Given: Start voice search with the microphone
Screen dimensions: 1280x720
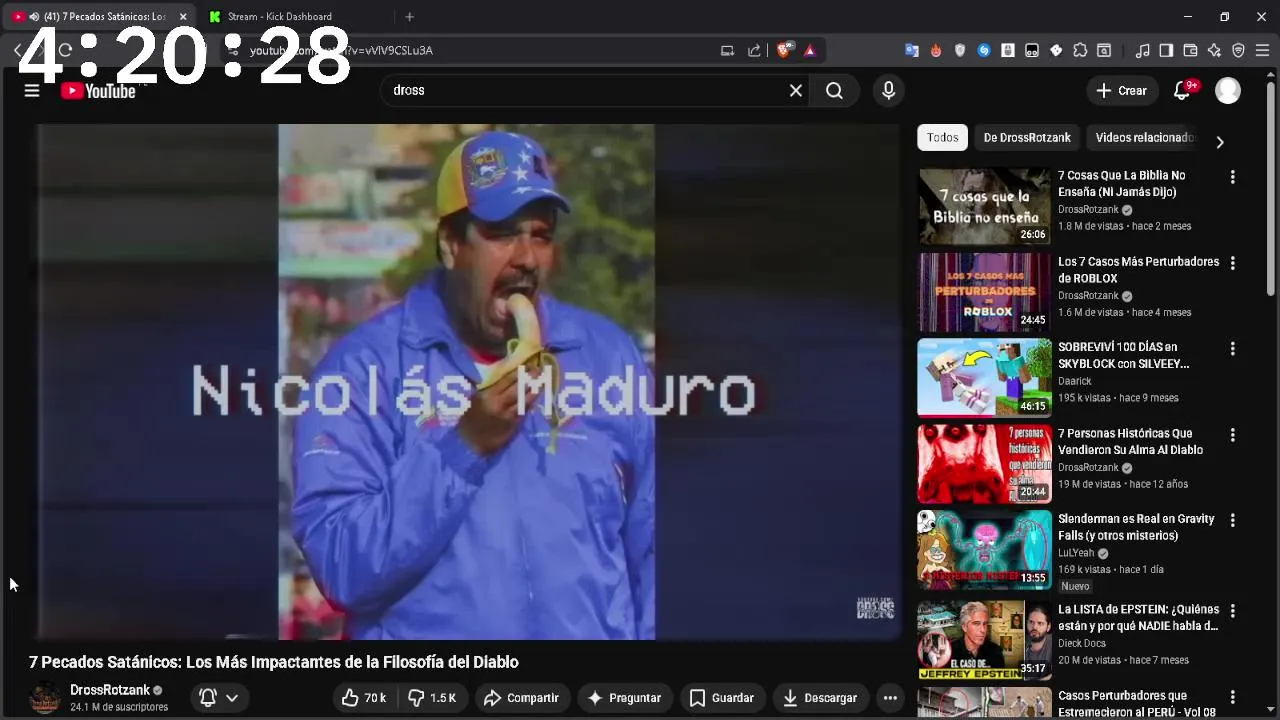Looking at the screenshot, I should tap(888, 91).
